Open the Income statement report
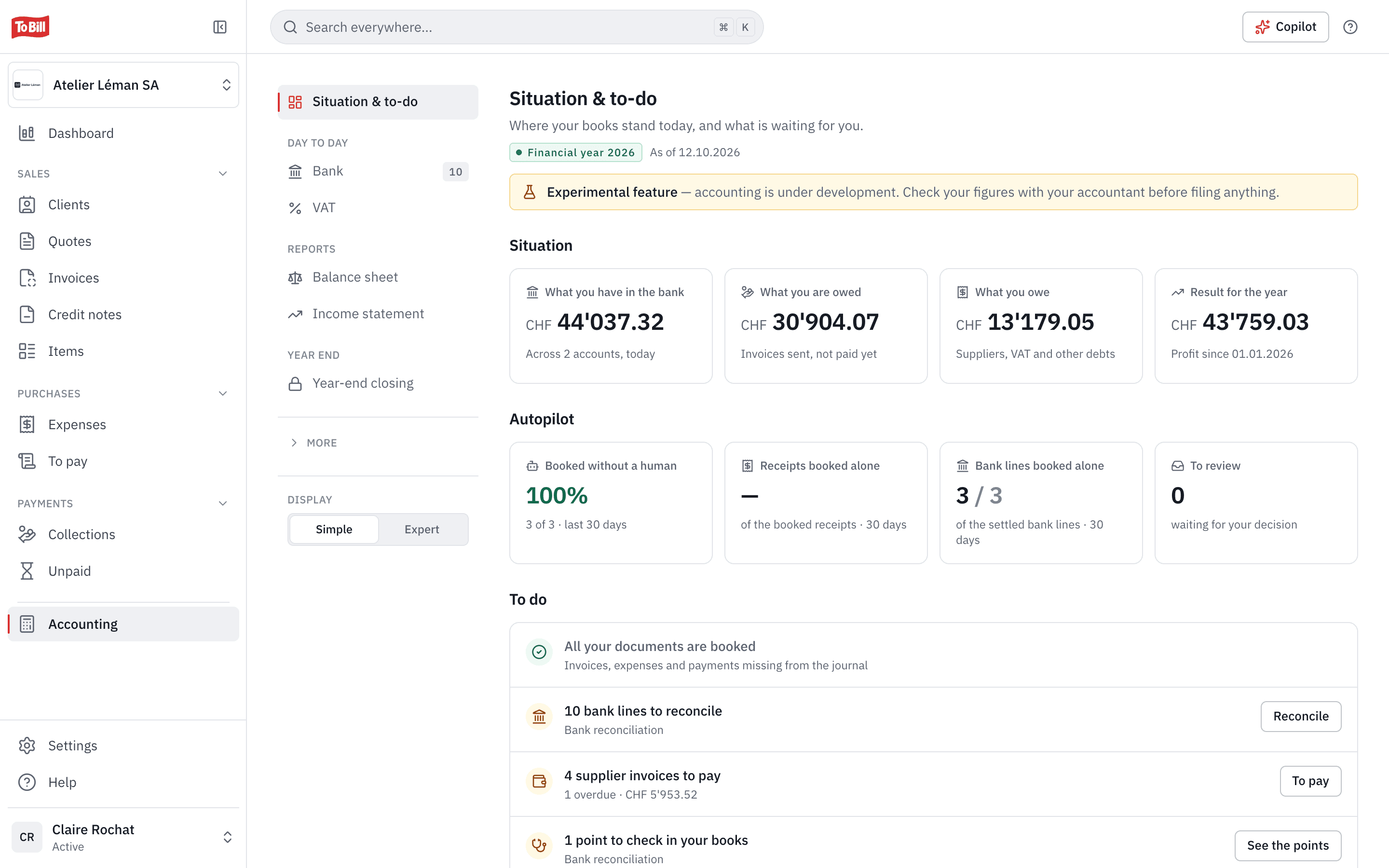 click(x=378, y=314)
